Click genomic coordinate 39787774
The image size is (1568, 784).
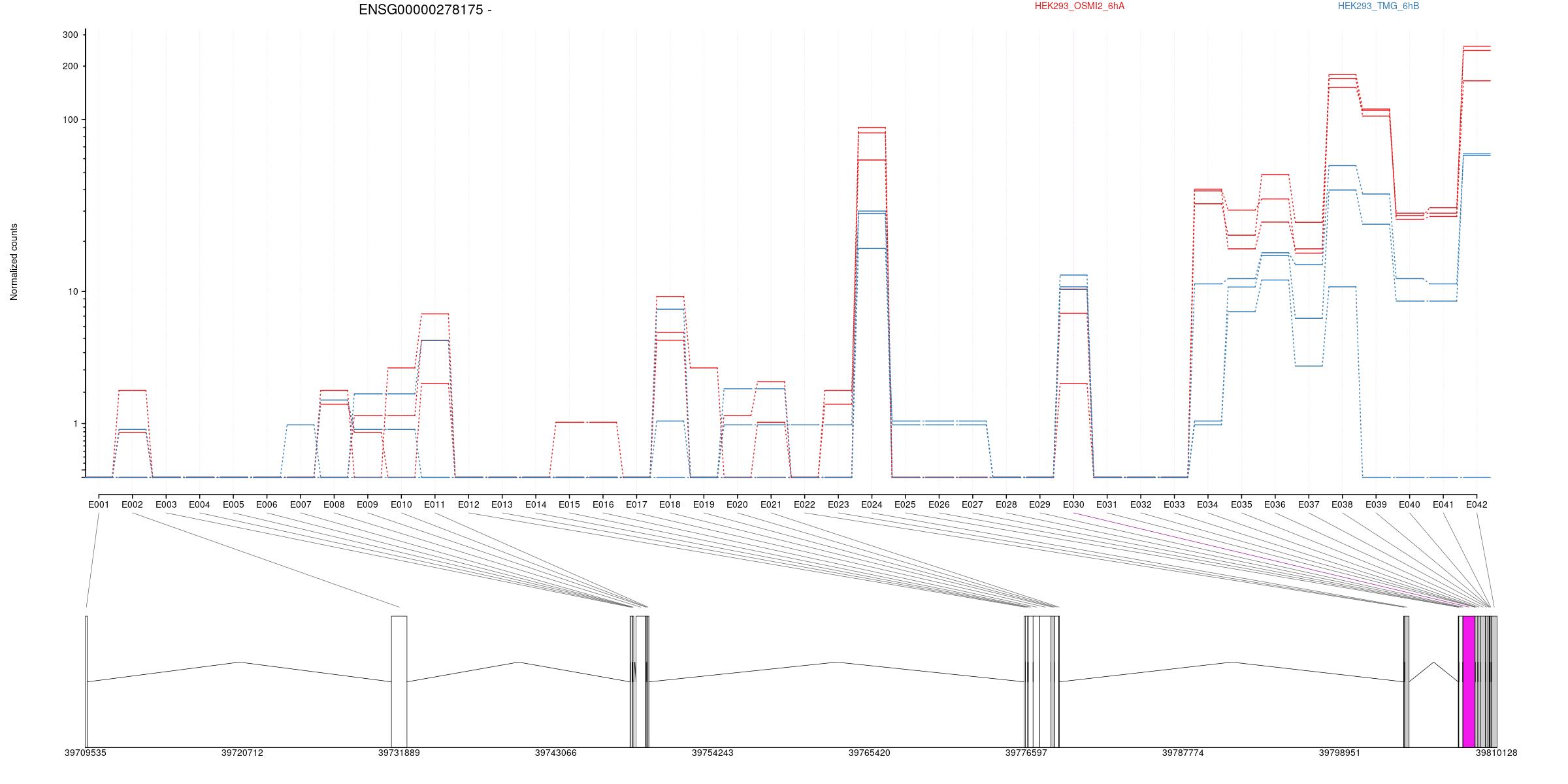tap(1183, 753)
